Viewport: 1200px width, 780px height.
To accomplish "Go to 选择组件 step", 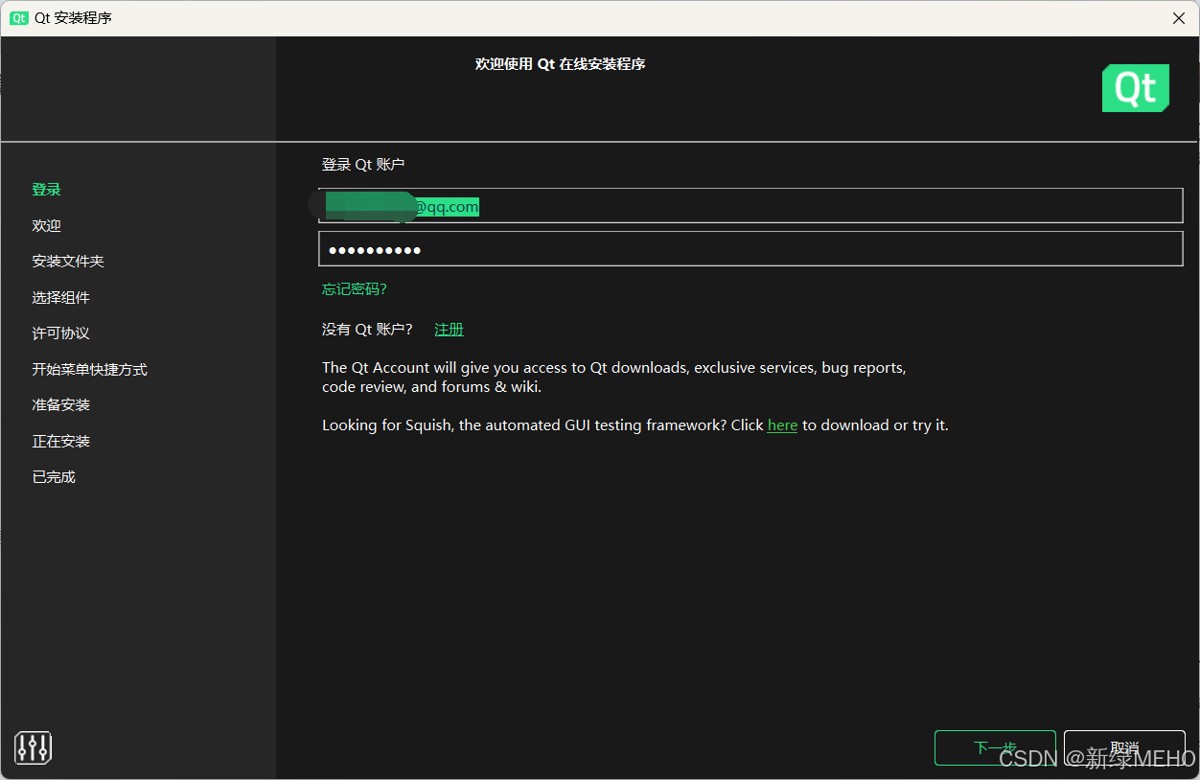I will [61, 297].
